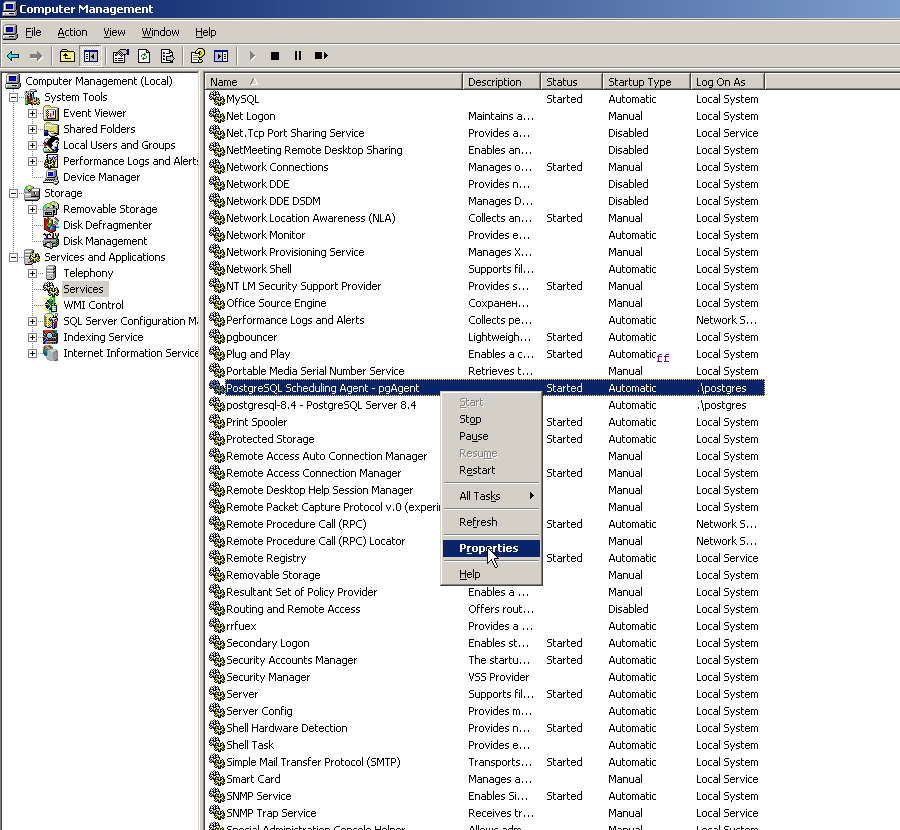Screen dimensions: 900x830
Task: Collapse the System Tools tree node
Action: [x=13, y=97]
